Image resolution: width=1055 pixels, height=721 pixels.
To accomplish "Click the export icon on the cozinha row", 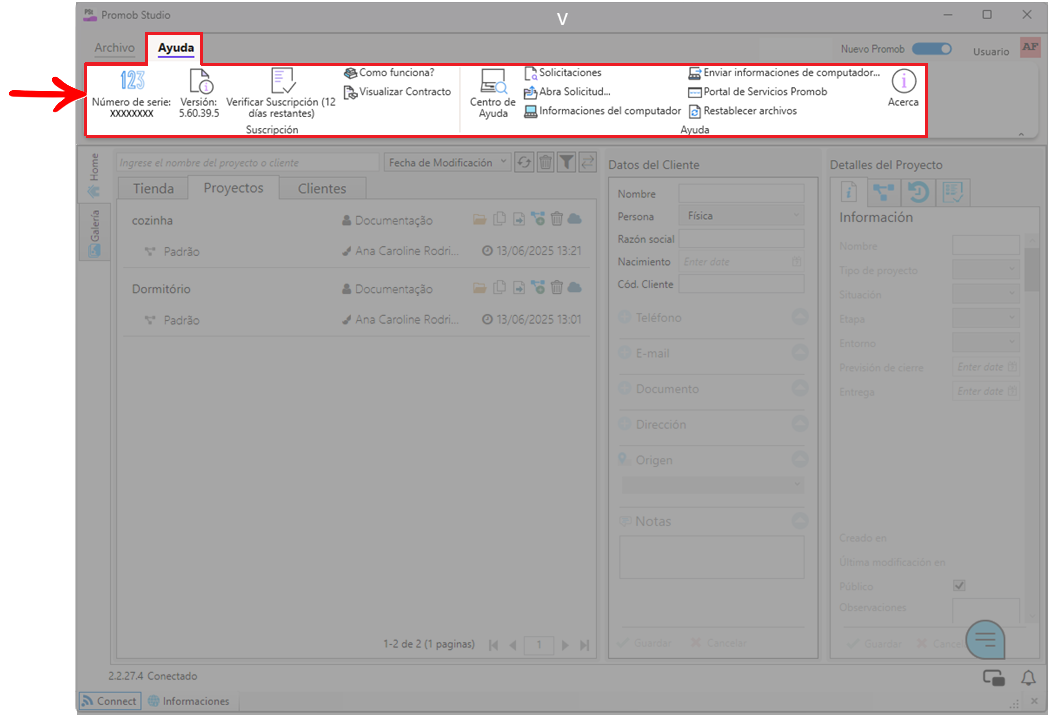I will tap(519, 219).
